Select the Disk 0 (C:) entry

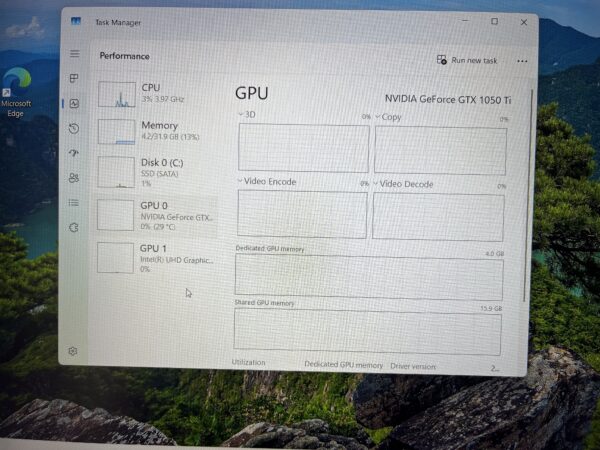click(157, 173)
